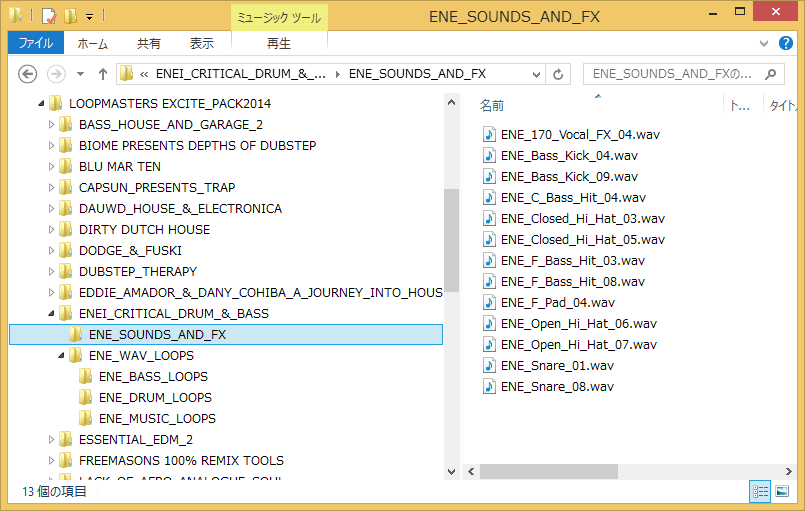Click ENE_Open_Hi_Hat_06.wav file icon
Image resolution: width=805 pixels, height=511 pixels.
(489, 324)
